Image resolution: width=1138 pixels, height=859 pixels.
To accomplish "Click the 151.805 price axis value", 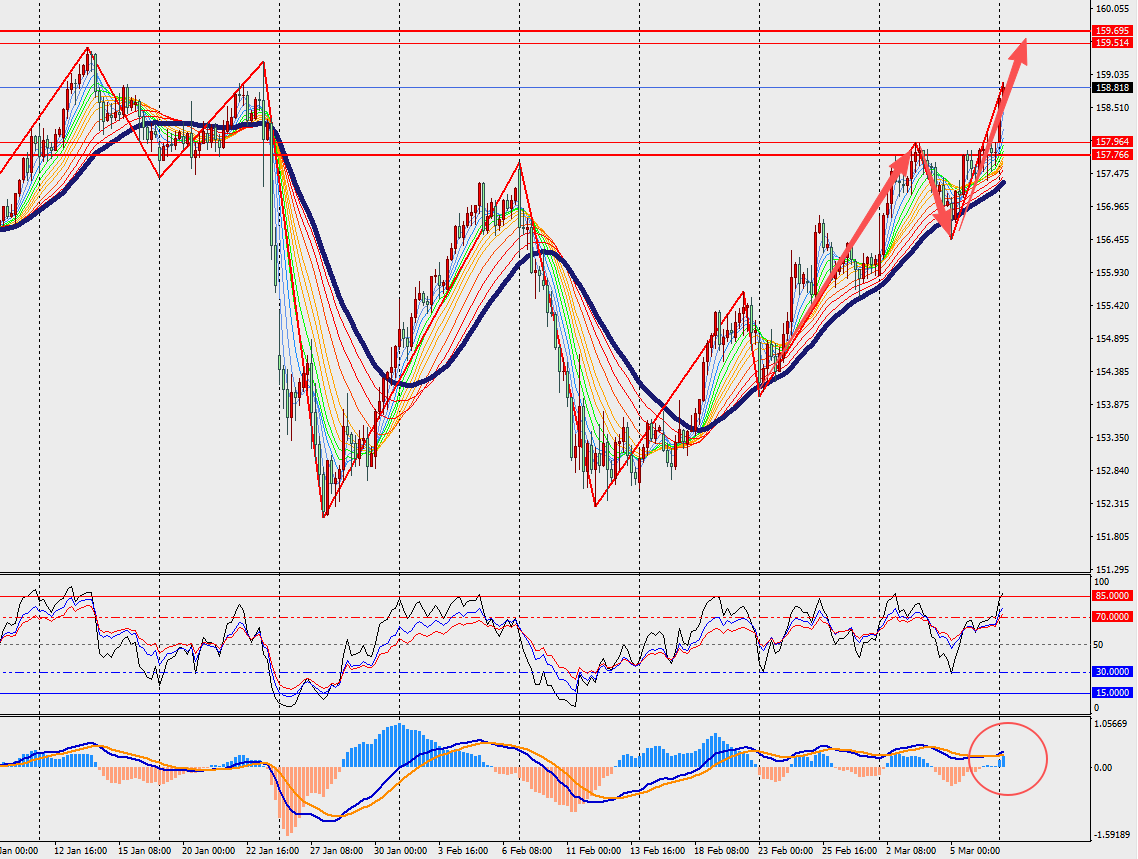I will click(1113, 537).
